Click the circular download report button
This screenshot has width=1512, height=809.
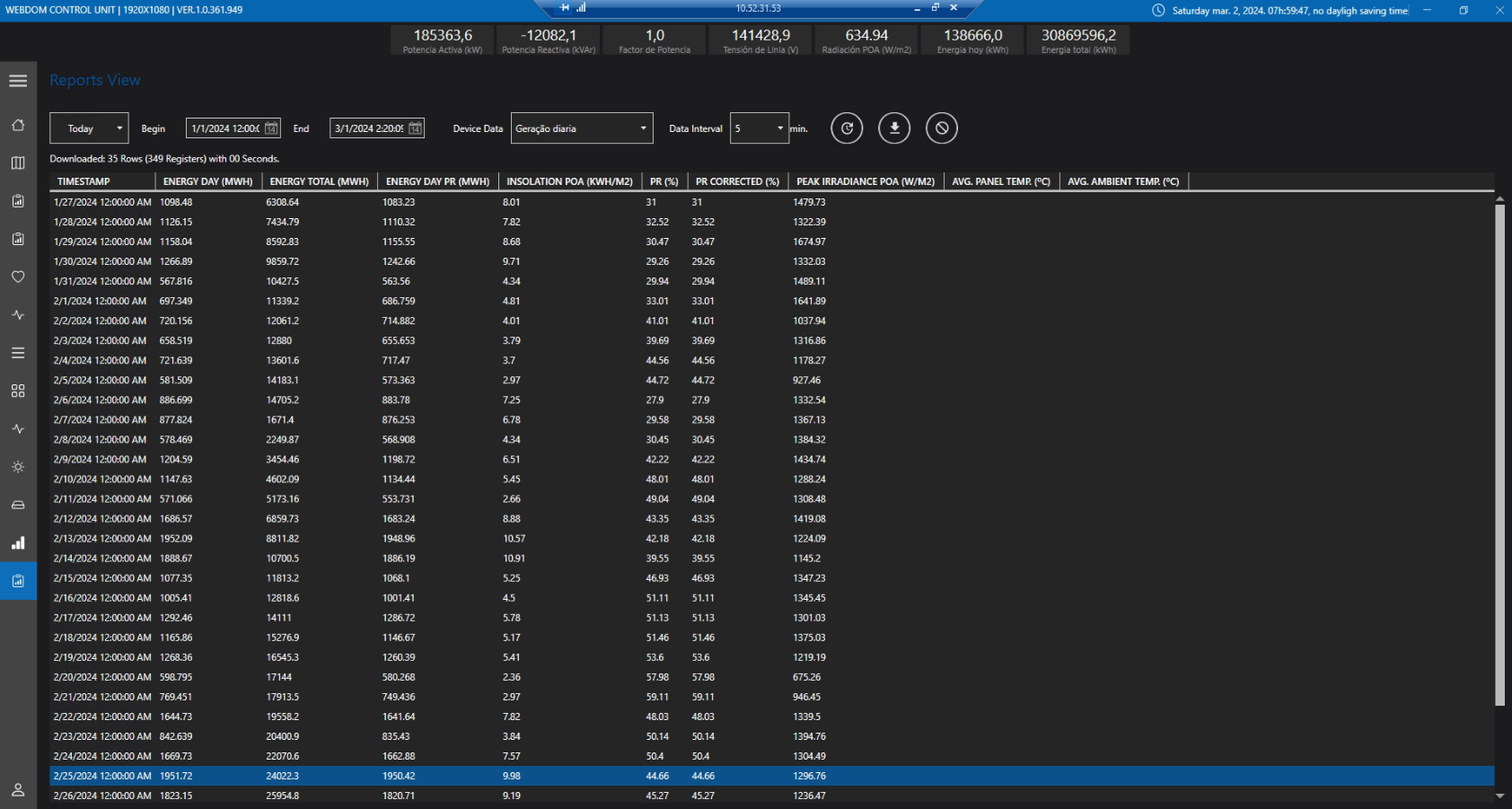(894, 128)
